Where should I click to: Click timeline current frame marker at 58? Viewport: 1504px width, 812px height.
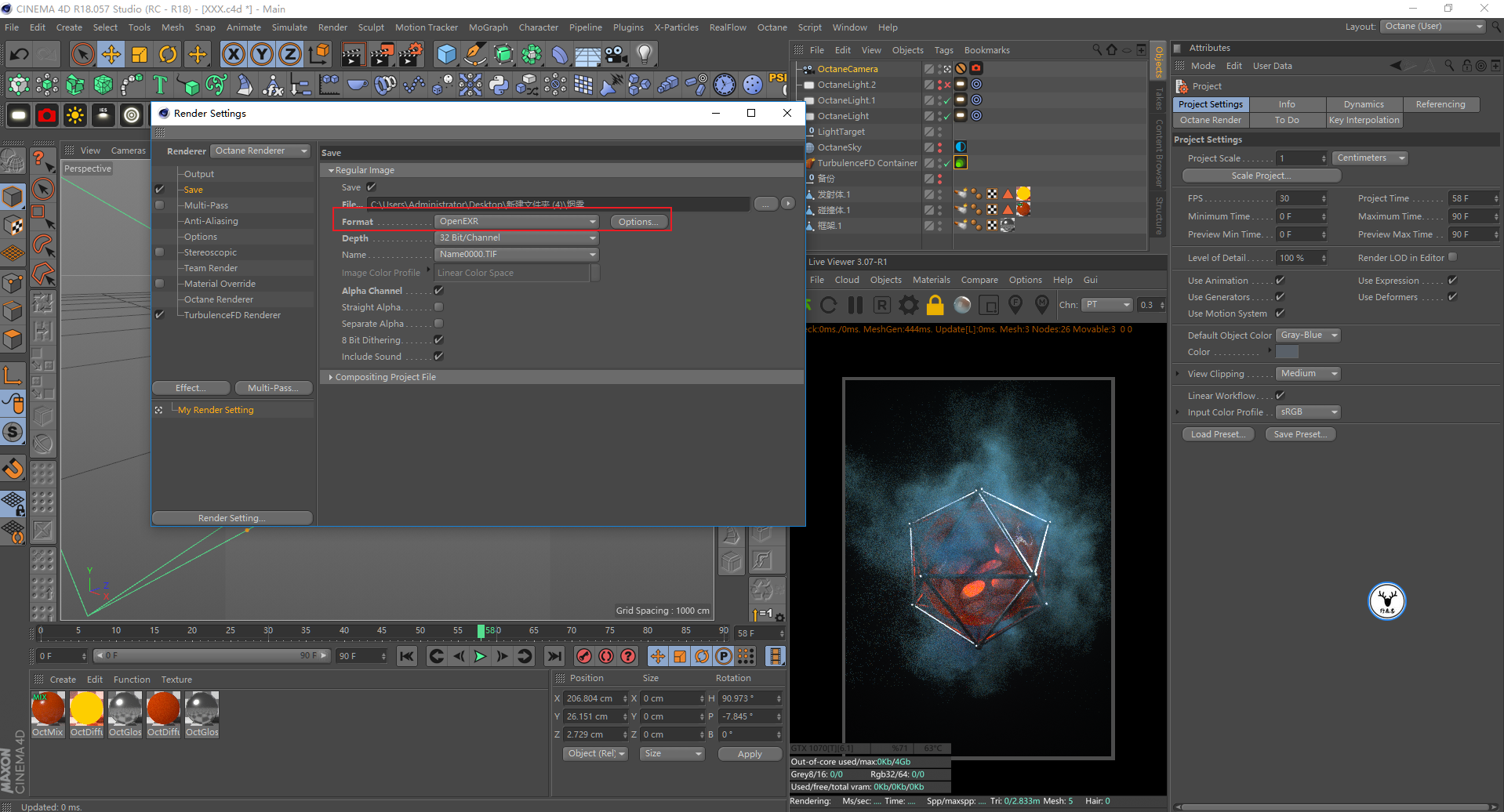click(x=481, y=631)
